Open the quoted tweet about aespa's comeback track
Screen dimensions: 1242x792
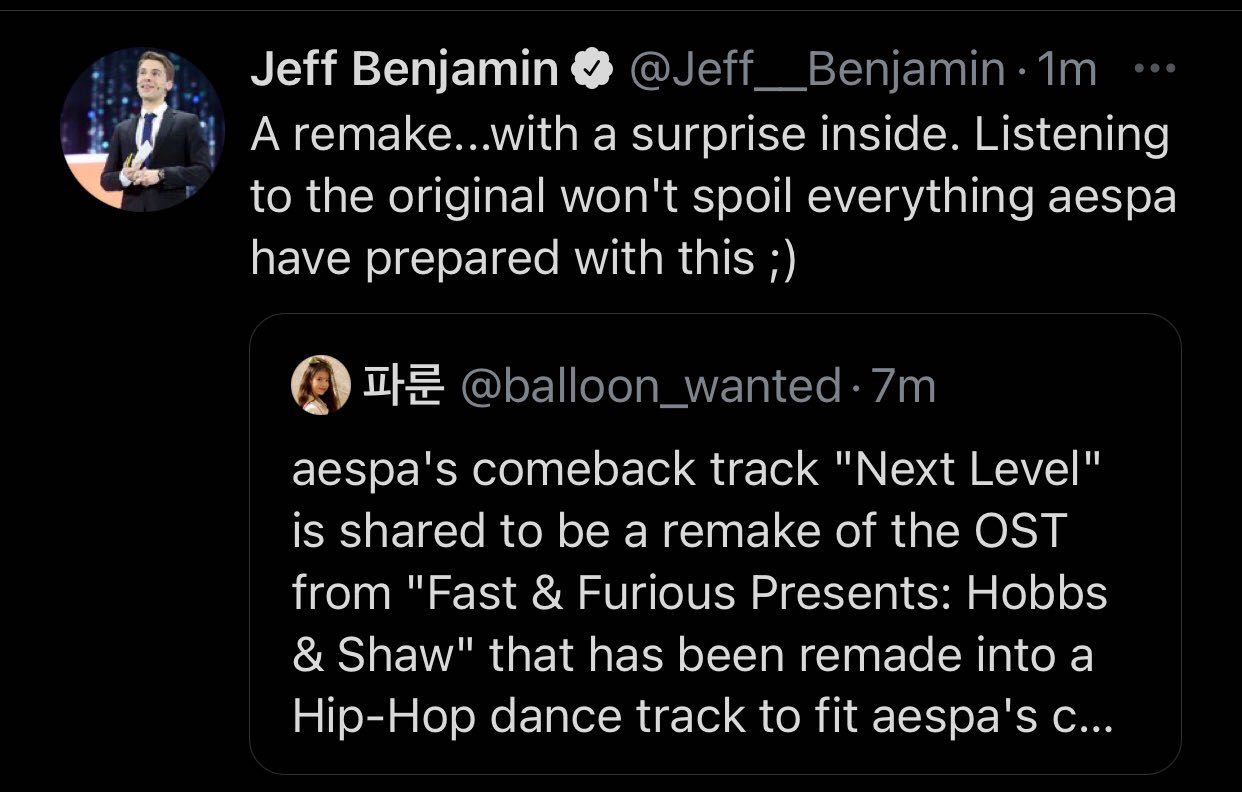(x=715, y=560)
